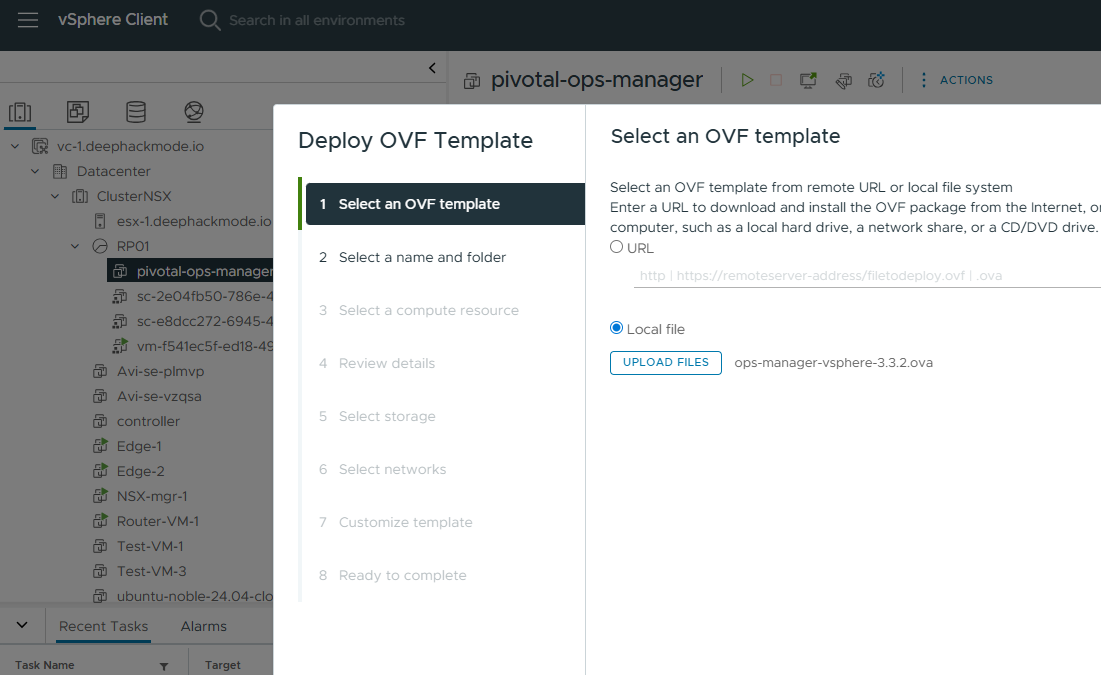This screenshot has width=1101, height=675.
Task: Click the ops-manager-vsphere-3.3.2.ova filename
Action: click(833, 362)
